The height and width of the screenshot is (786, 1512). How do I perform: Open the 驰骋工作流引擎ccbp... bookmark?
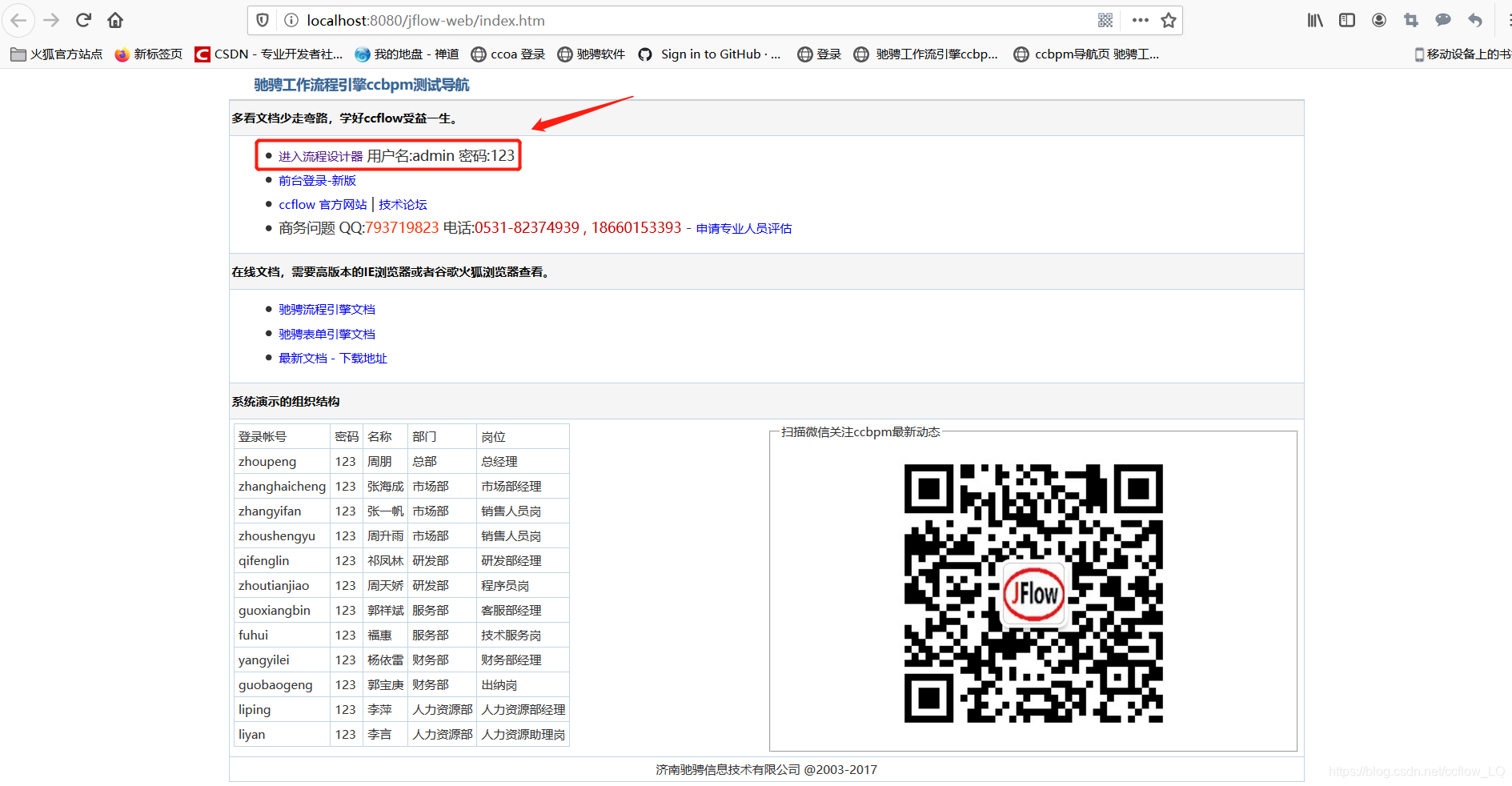(926, 54)
